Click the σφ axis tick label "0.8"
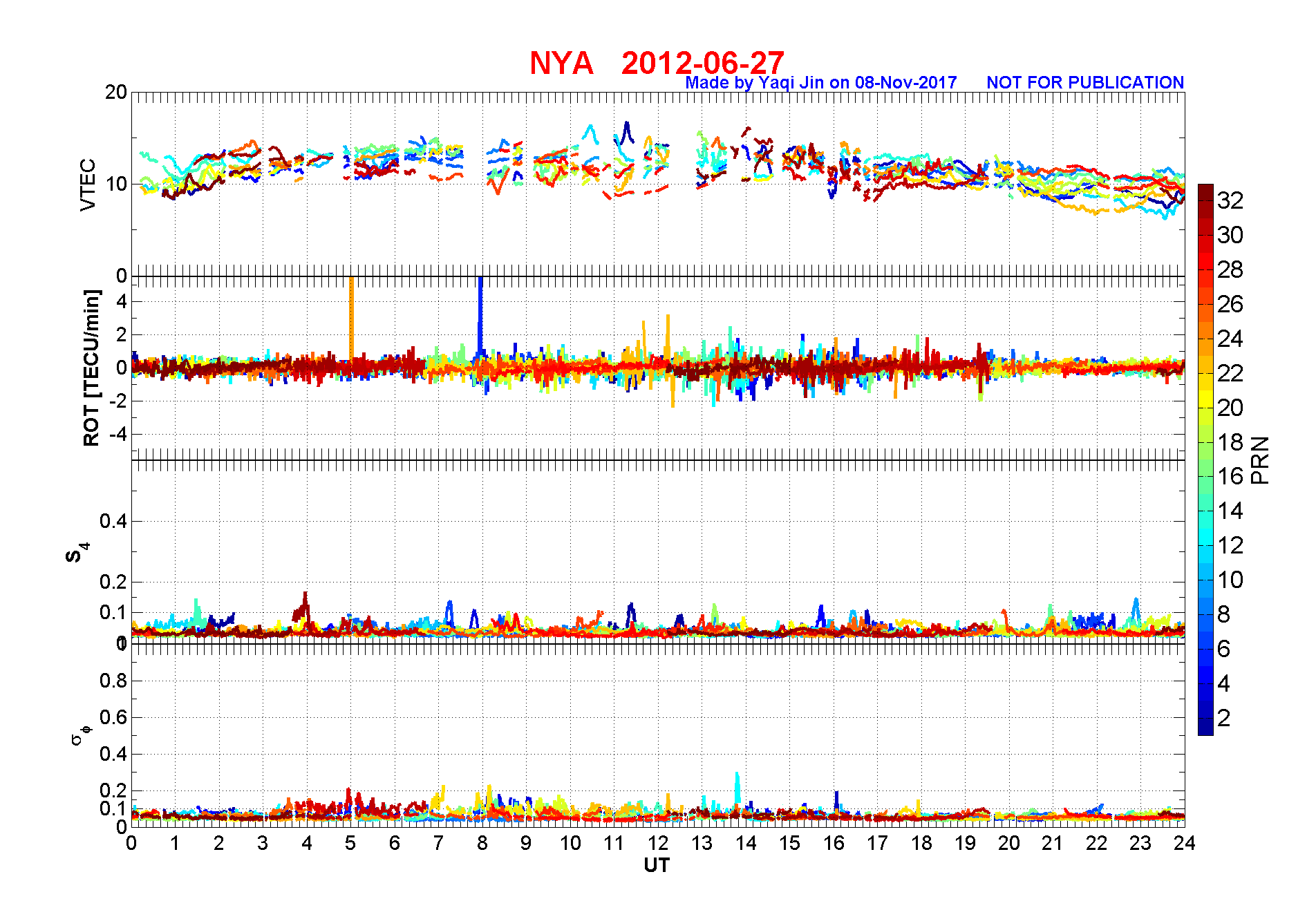1316x919 pixels. [114, 681]
